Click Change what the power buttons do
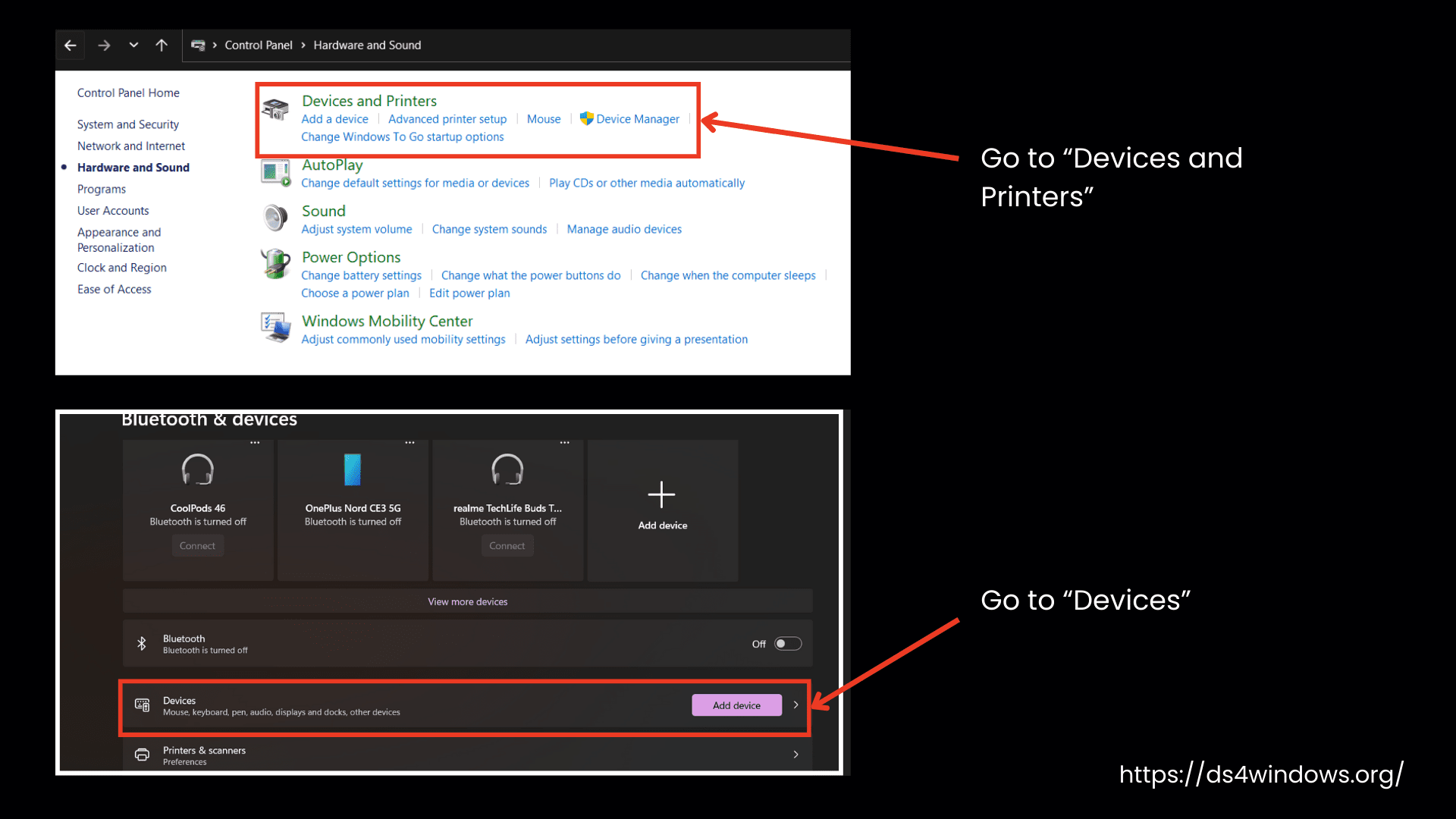 click(x=531, y=276)
